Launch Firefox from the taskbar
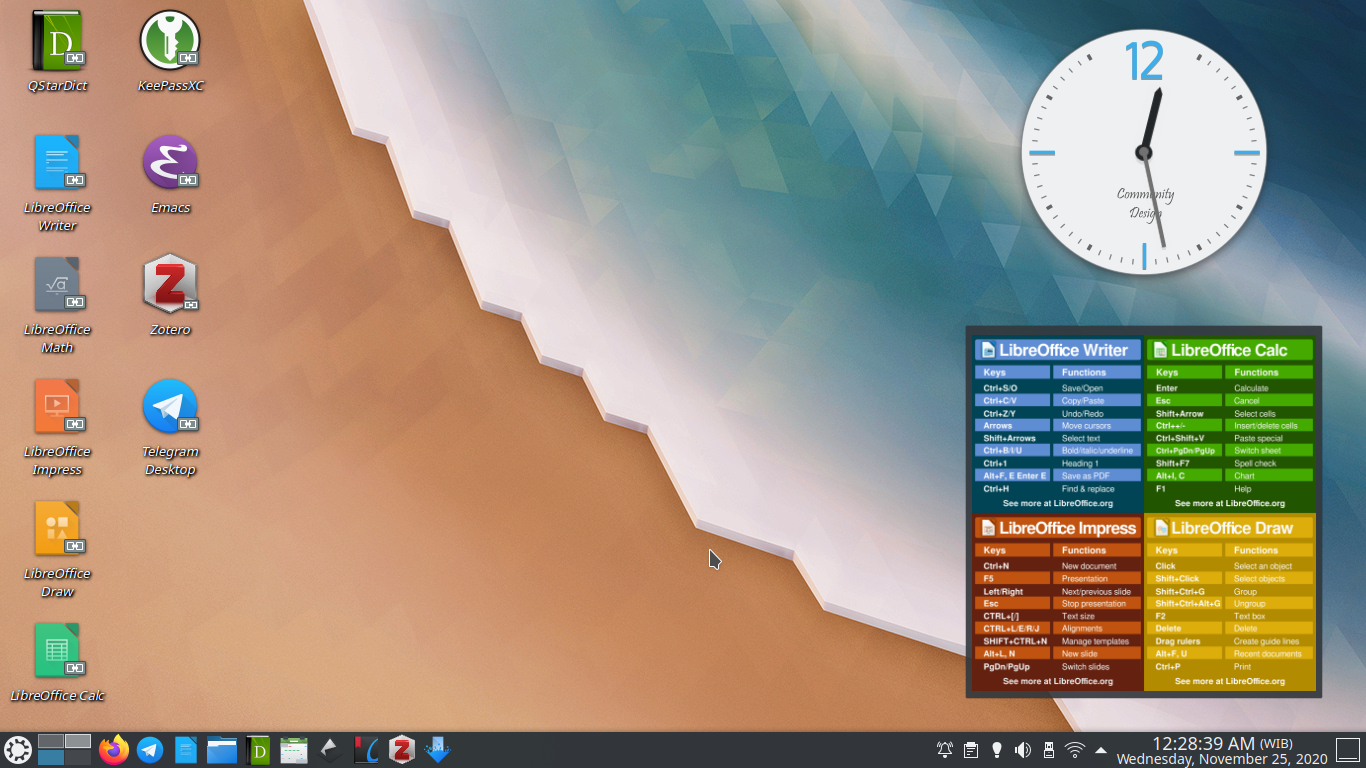This screenshot has width=1366, height=768. click(x=114, y=750)
